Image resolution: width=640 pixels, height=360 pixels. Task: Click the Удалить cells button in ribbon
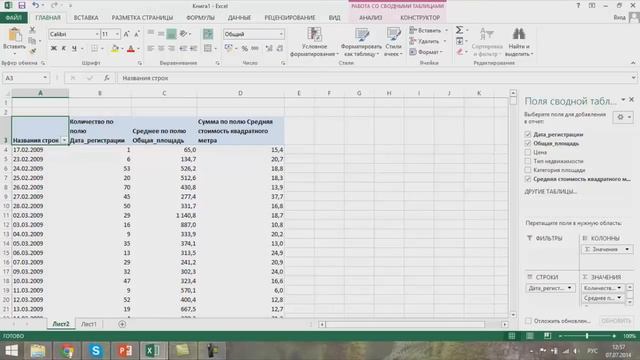(428, 41)
